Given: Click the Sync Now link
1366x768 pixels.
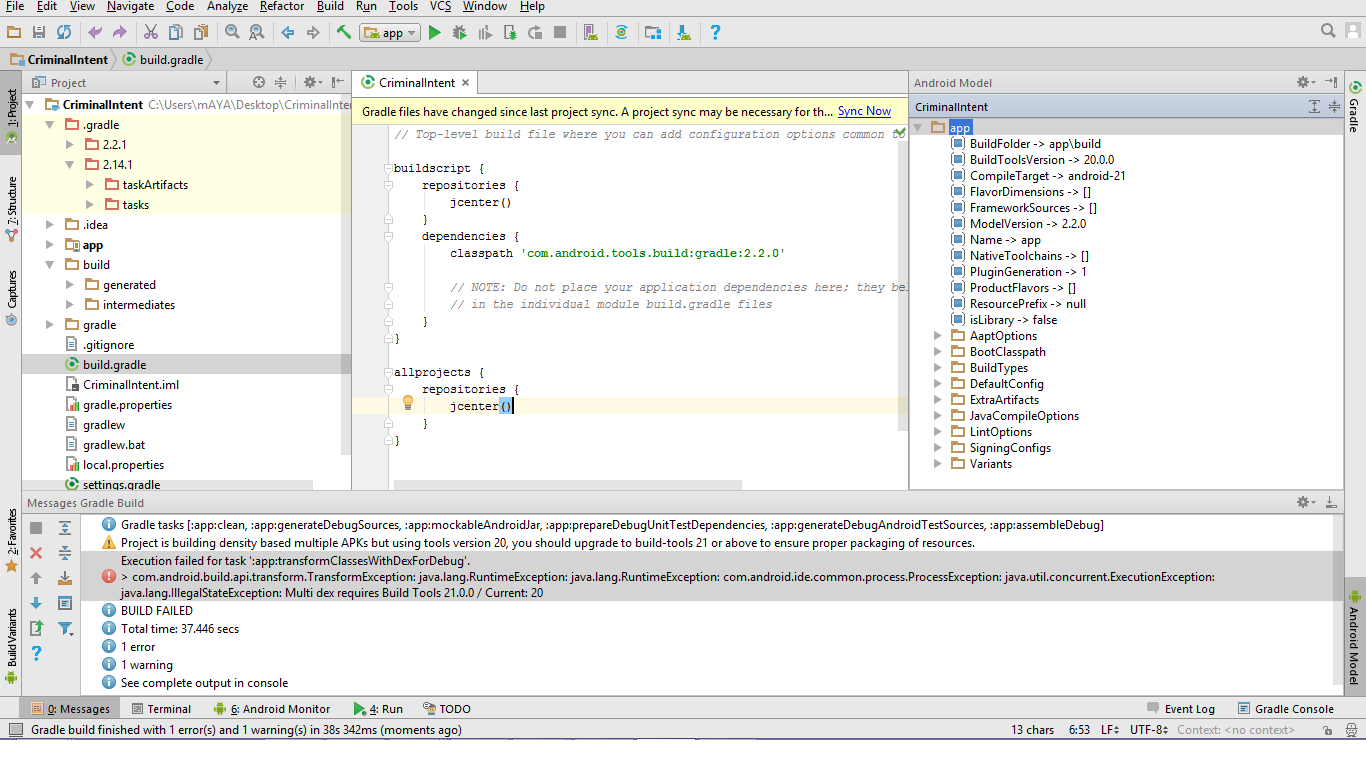Looking at the screenshot, I should click(864, 111).
